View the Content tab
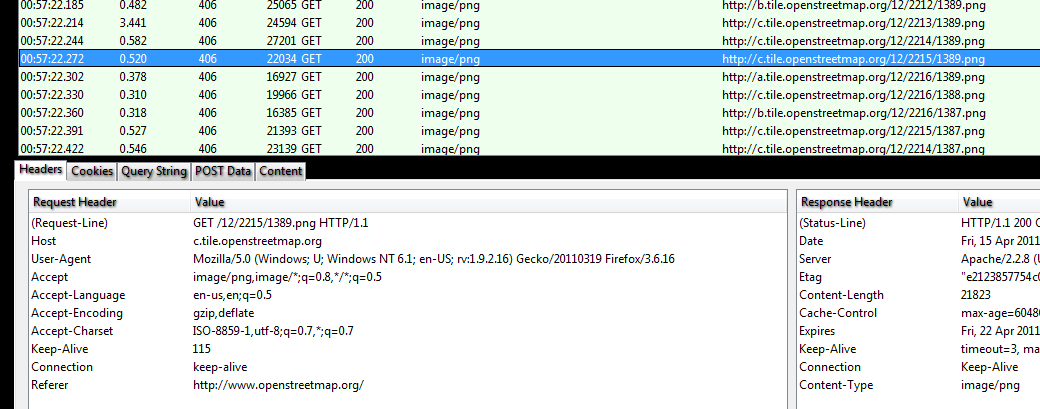Image resolution: width=1040 pixels, height=409 pixels. [x=280, y=171]
